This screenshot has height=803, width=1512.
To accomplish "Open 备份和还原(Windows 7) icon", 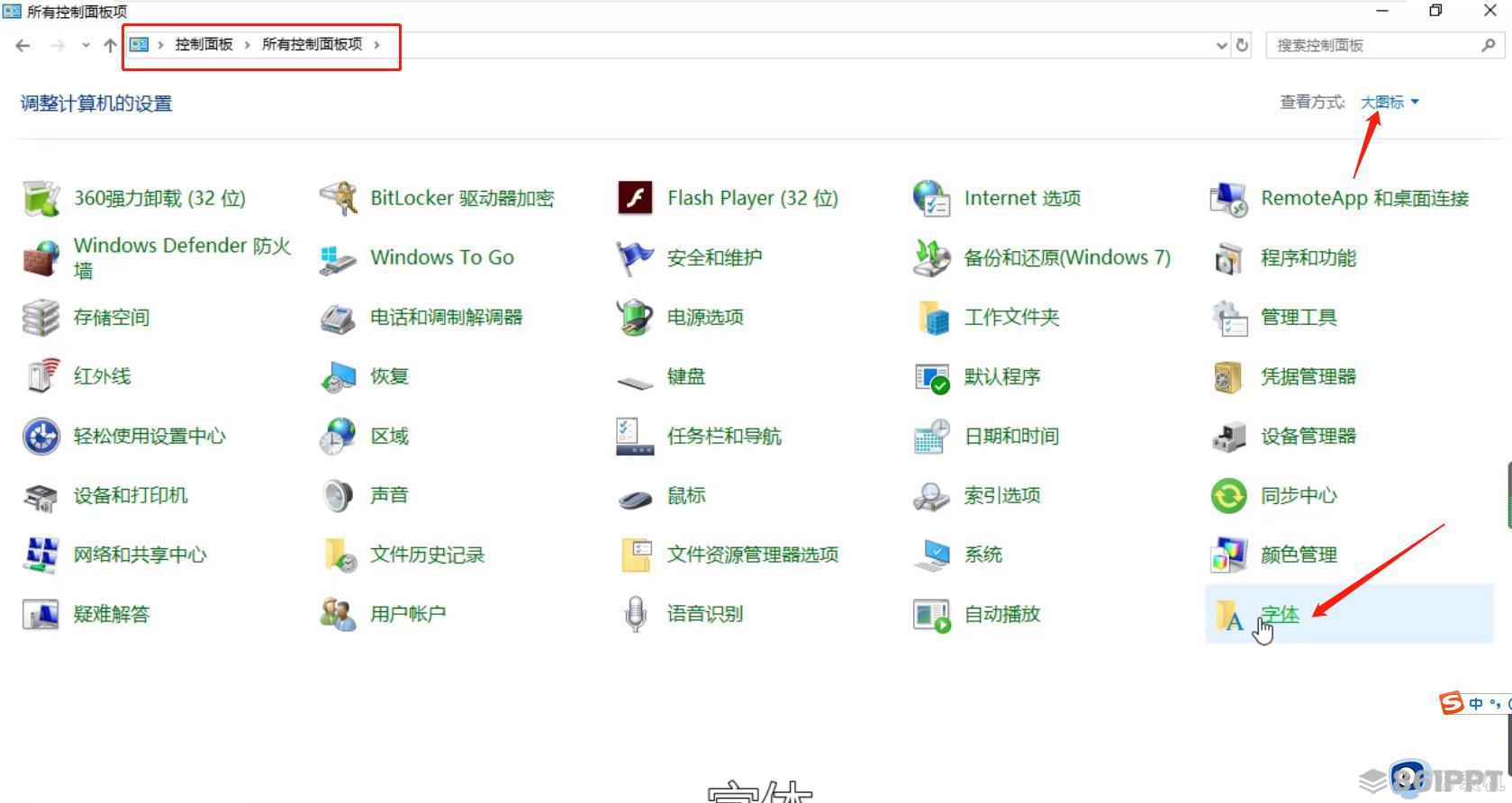I will 932,257.
